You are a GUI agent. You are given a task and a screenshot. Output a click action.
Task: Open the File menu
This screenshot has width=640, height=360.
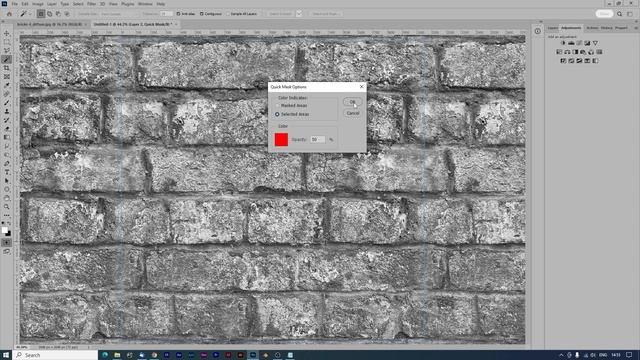pyautogui.click(x=15, y=4)
